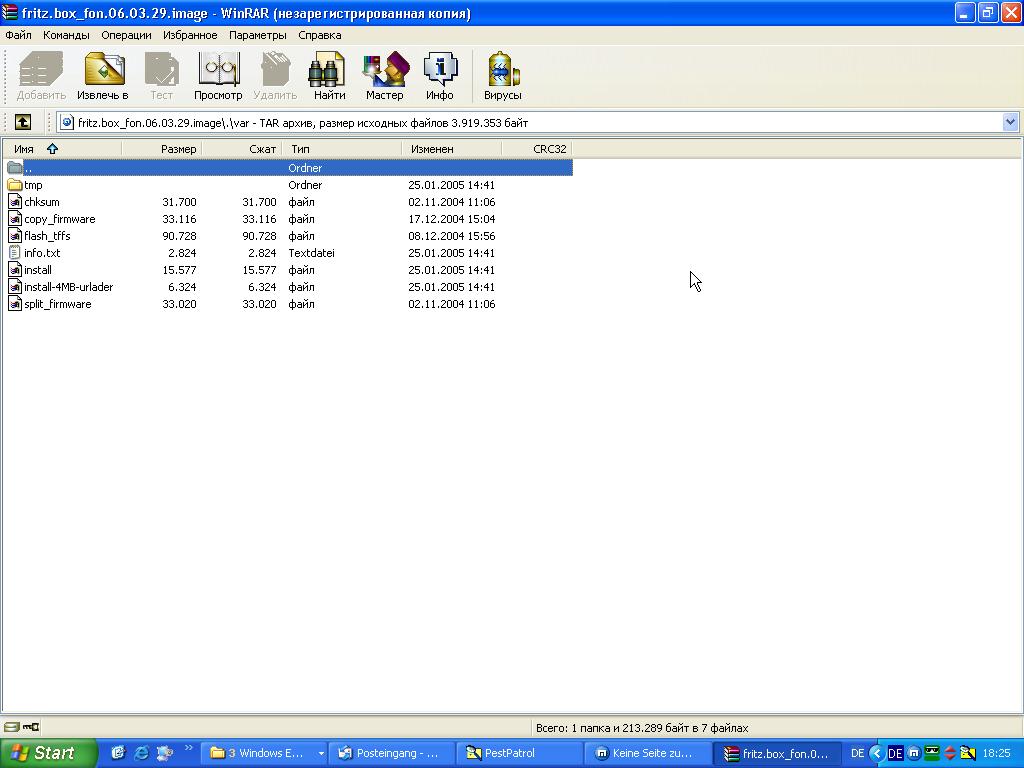Open the Команды menu
1024x768 pixels.
click(66, 35)
